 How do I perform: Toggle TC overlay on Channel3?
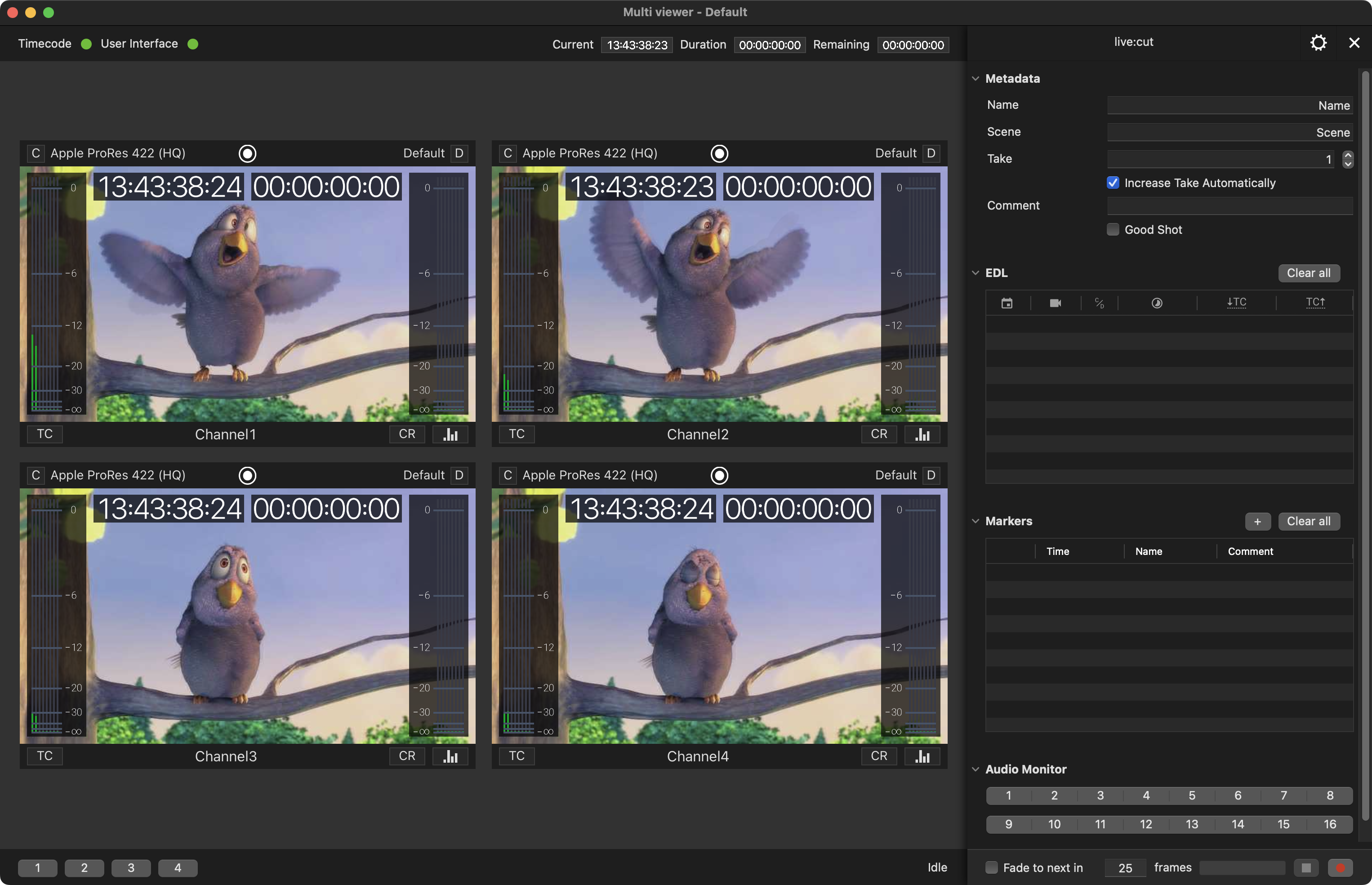coord(45,756)
